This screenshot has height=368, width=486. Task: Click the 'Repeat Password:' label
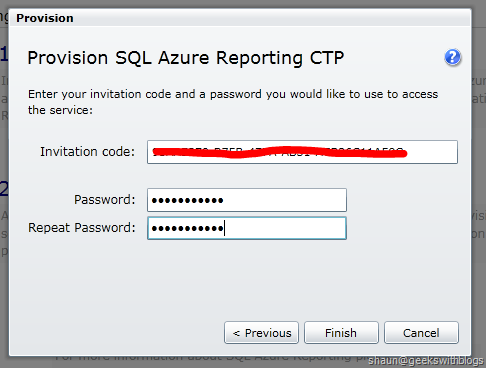82,228
